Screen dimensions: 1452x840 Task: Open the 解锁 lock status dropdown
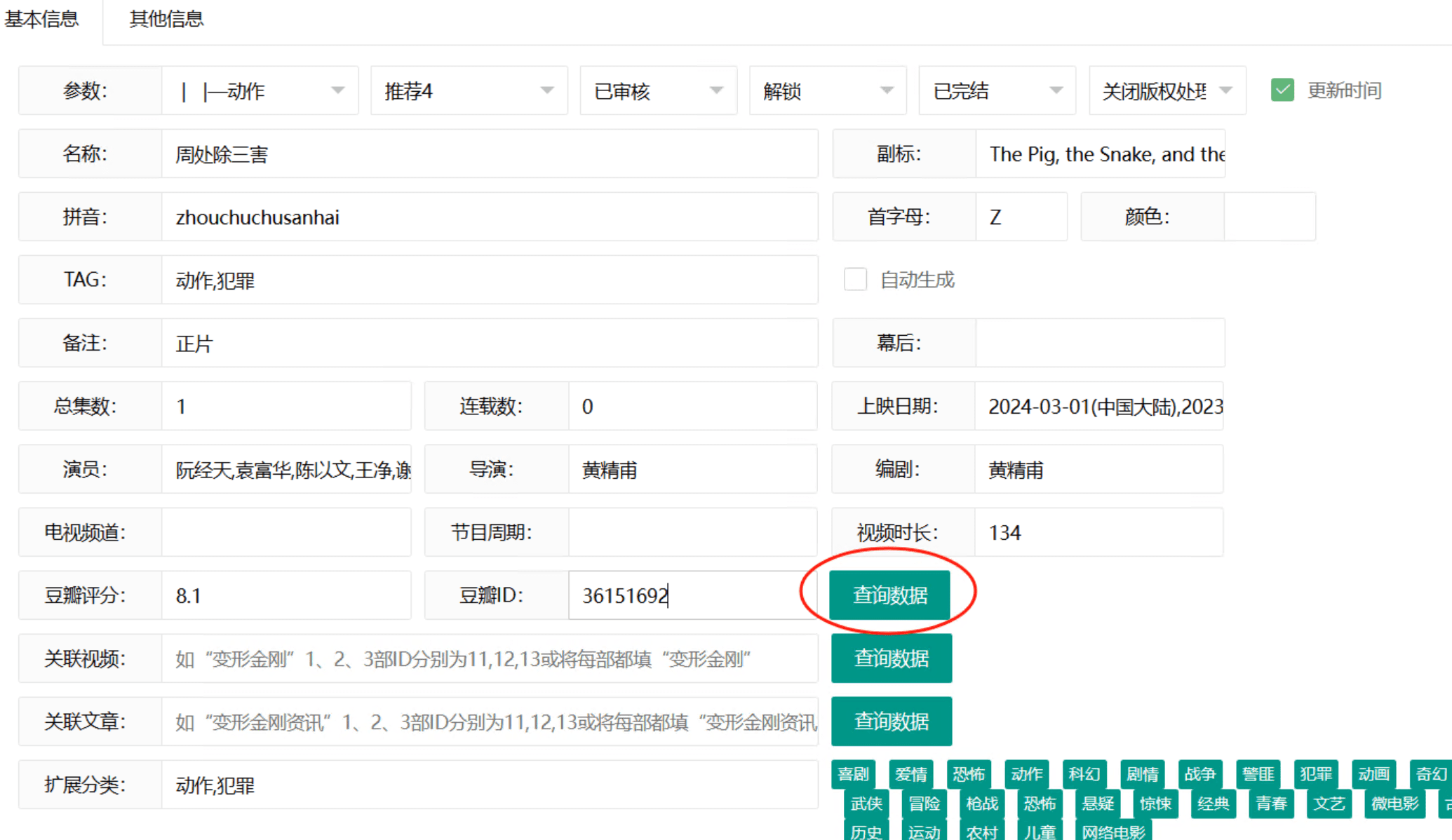(828, 90)
